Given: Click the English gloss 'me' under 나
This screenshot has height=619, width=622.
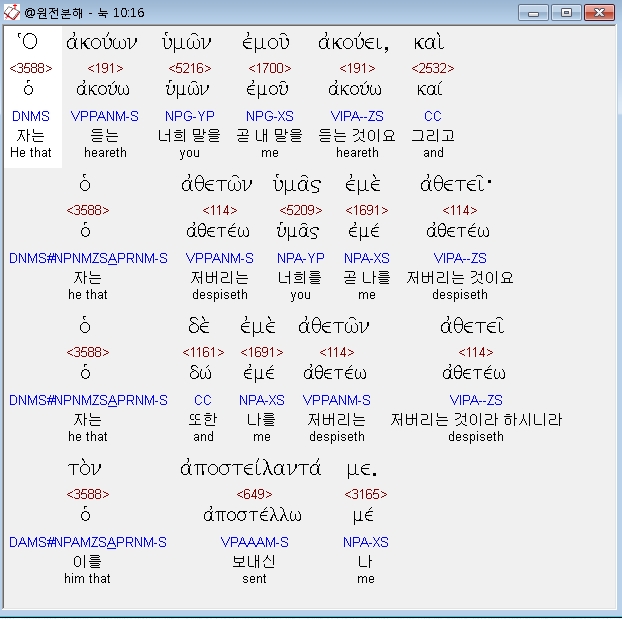Looking at the screenshot, I should (366, 579).
